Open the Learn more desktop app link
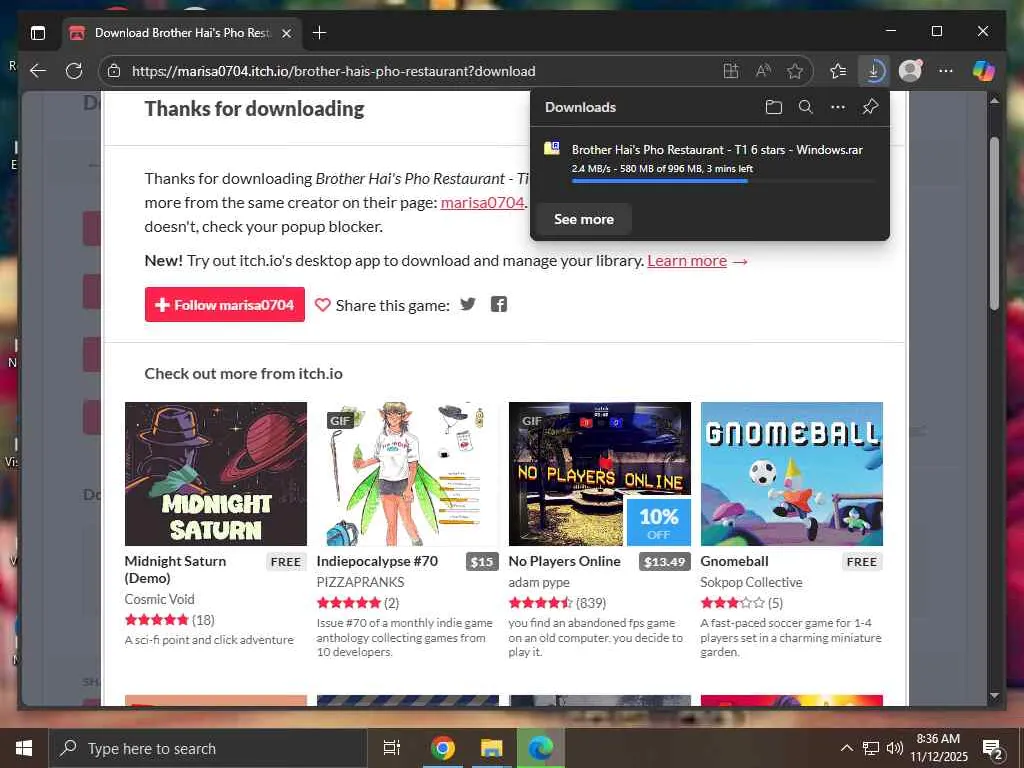Image resolution: width=1024 pixels, height=768 pixels. (x=687, y=261)
